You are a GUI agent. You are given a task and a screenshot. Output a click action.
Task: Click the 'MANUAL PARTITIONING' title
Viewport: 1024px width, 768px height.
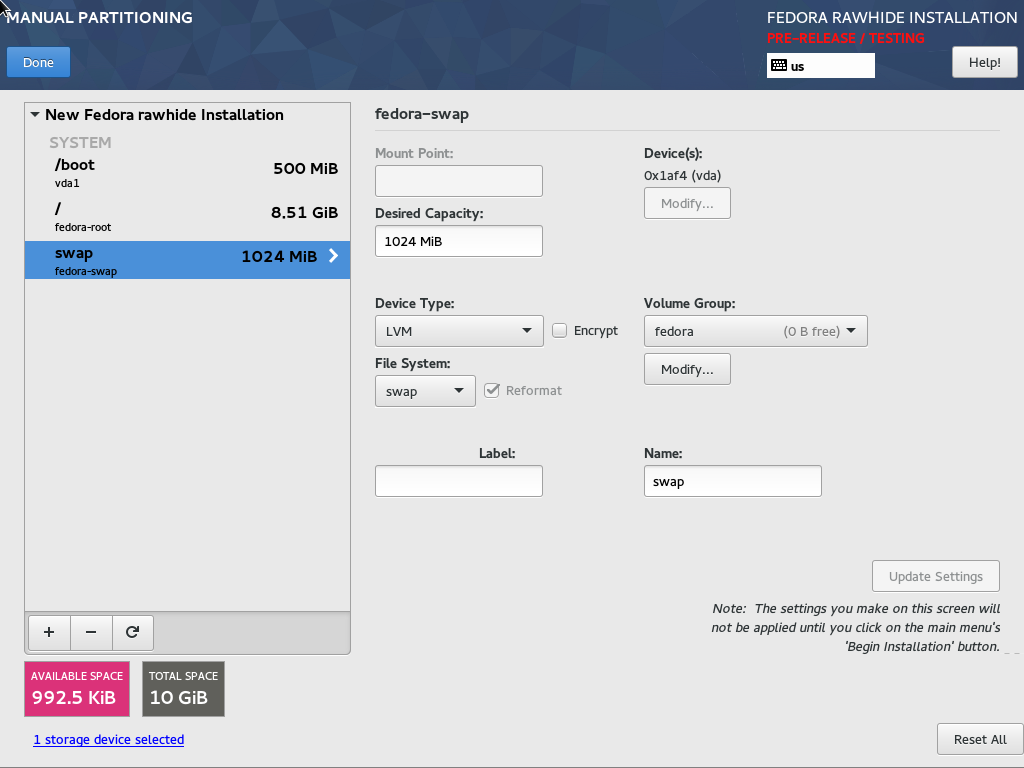[x=99, y=18]
